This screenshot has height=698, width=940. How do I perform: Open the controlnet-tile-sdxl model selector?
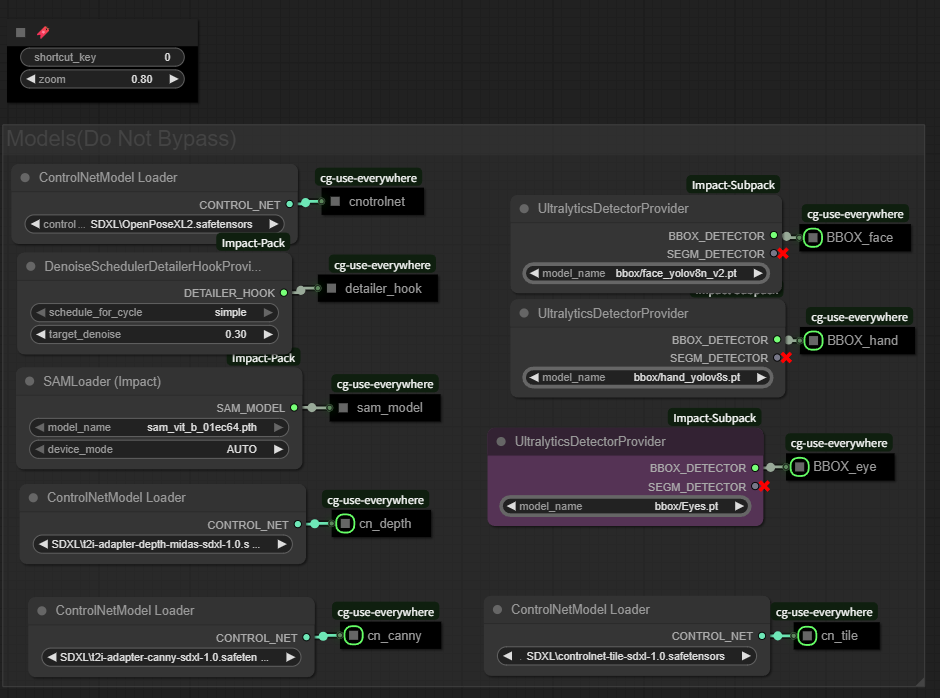[x=626, y=656]
